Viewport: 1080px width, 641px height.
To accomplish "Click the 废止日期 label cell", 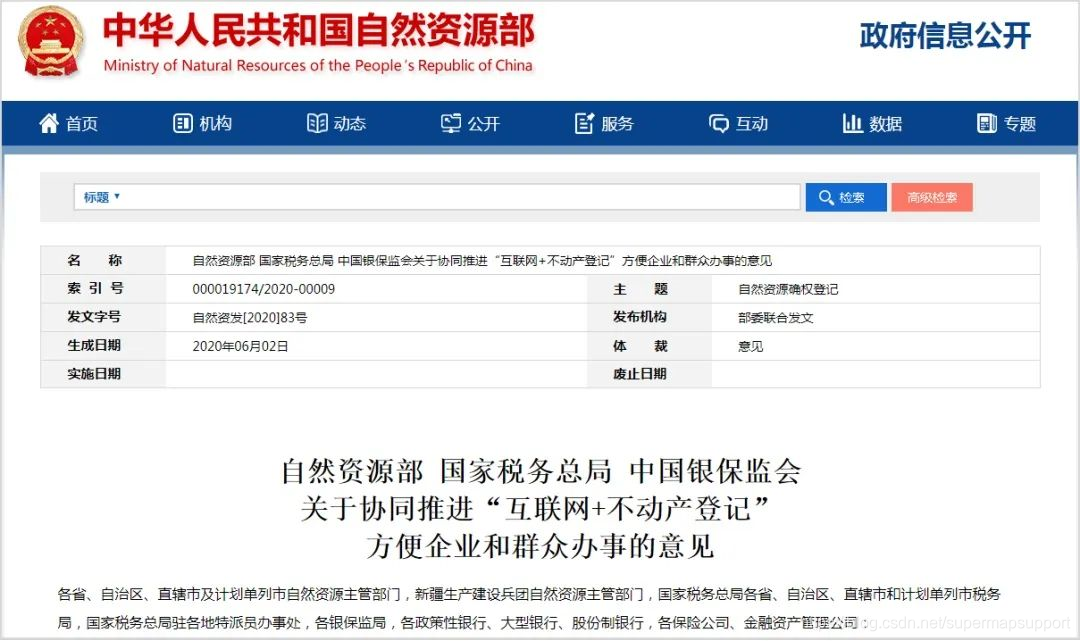I will 649,374.
